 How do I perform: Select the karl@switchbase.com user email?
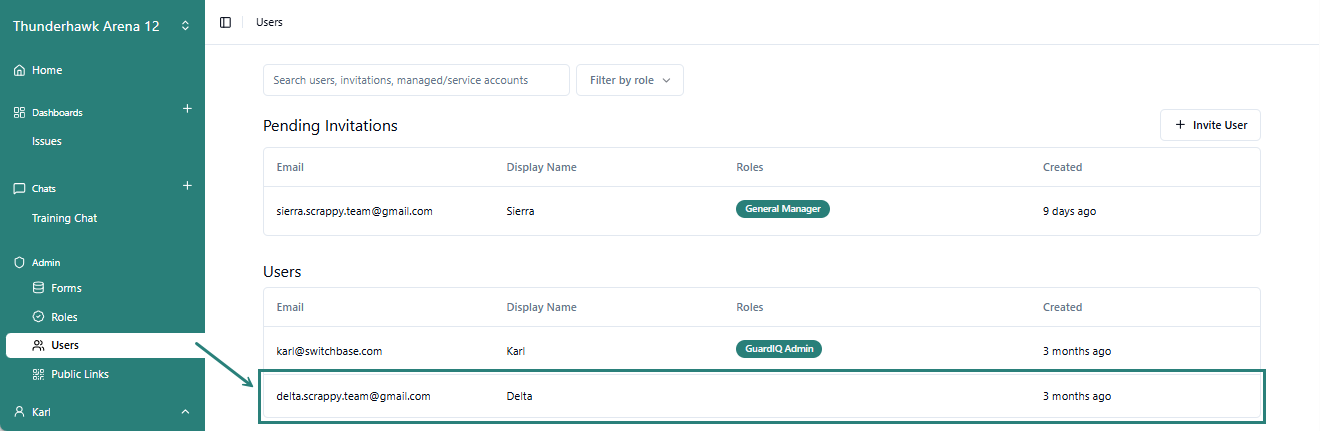coord(329,351)
